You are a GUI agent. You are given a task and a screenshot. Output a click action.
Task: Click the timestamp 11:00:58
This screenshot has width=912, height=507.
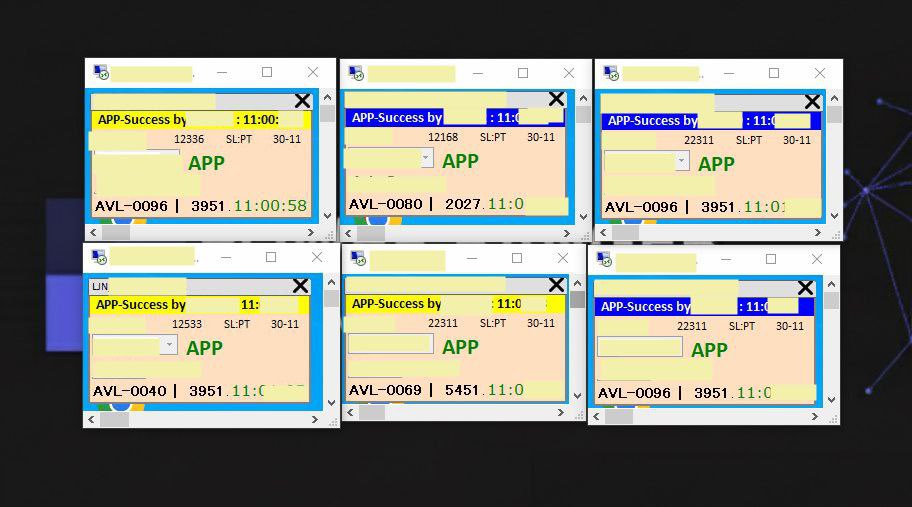pyautogui.click(x=270, y=205)
